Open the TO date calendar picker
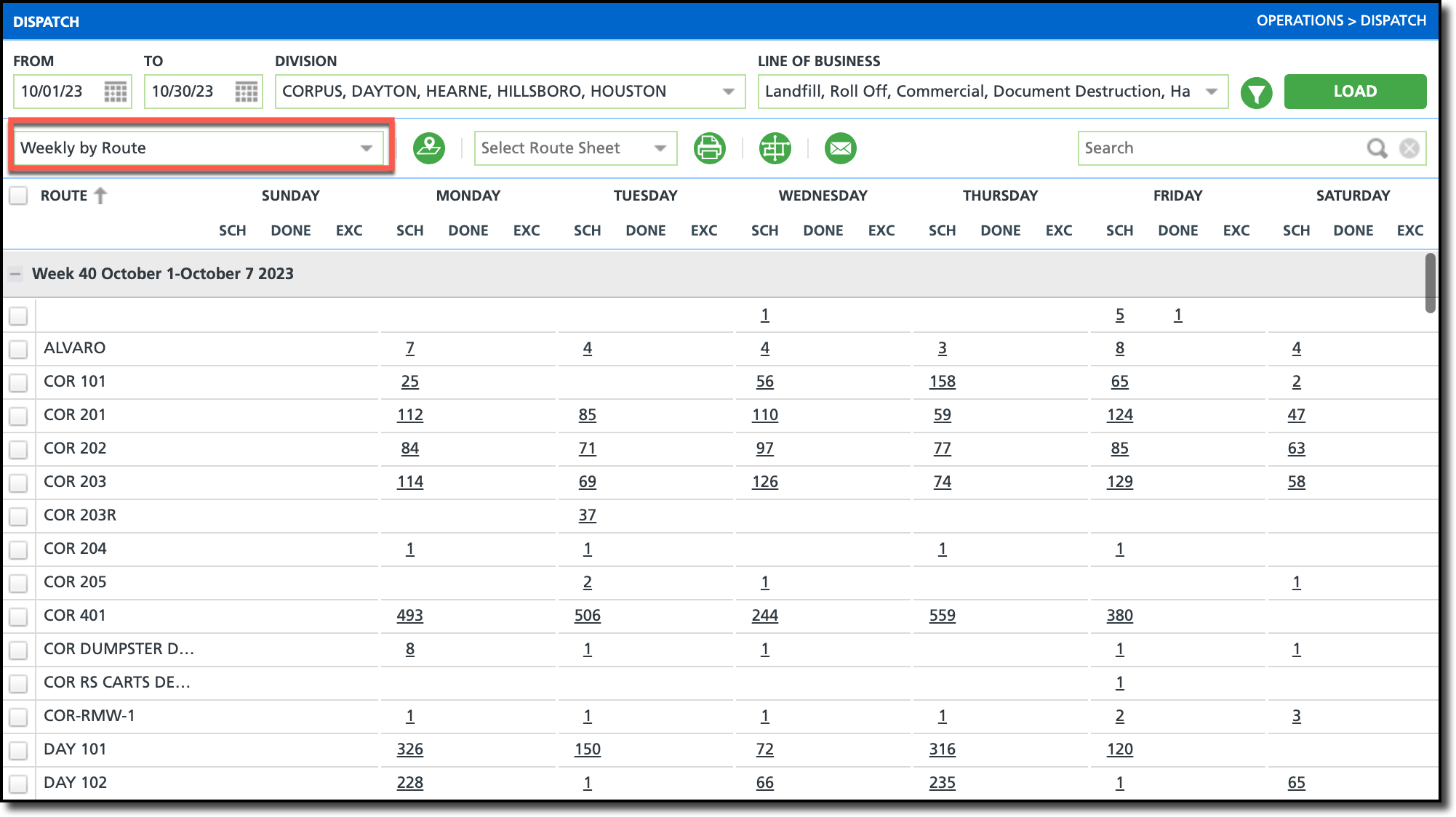The height and width of the screenshot is (817, 1456). tap(246, 92)
